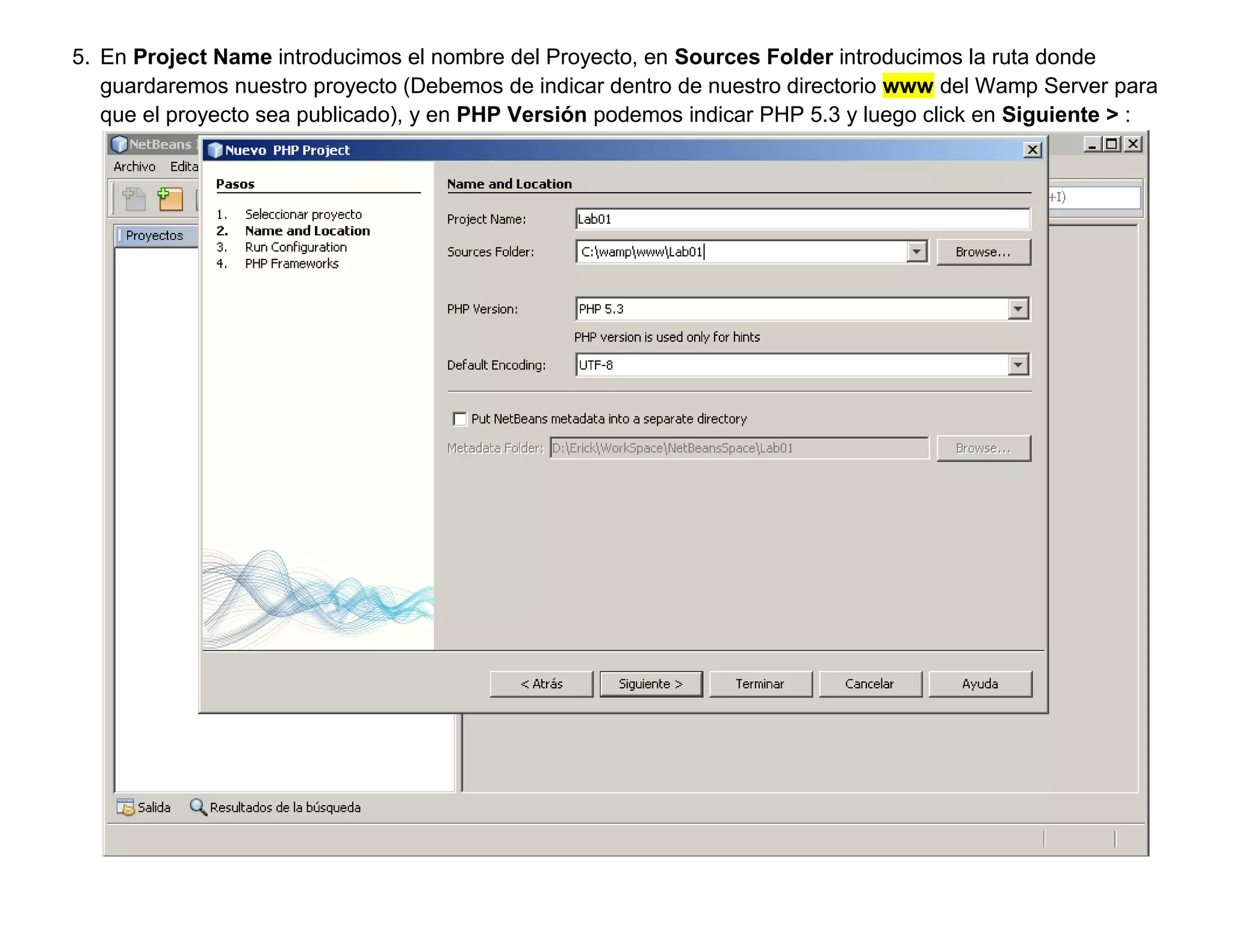Close the Nuevo PHP Project dialog
Viewport: 1233px width, 952px height.
click(x=1033, y=150)
